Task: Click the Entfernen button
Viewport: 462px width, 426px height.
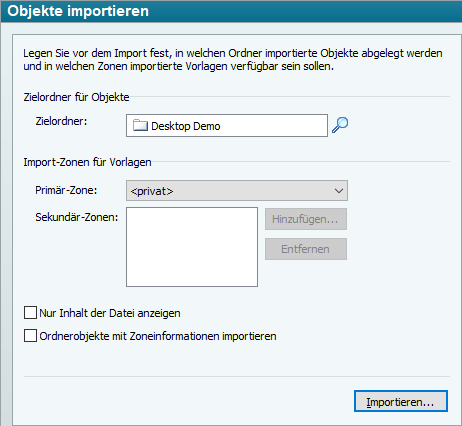Action: coord(306,249)
